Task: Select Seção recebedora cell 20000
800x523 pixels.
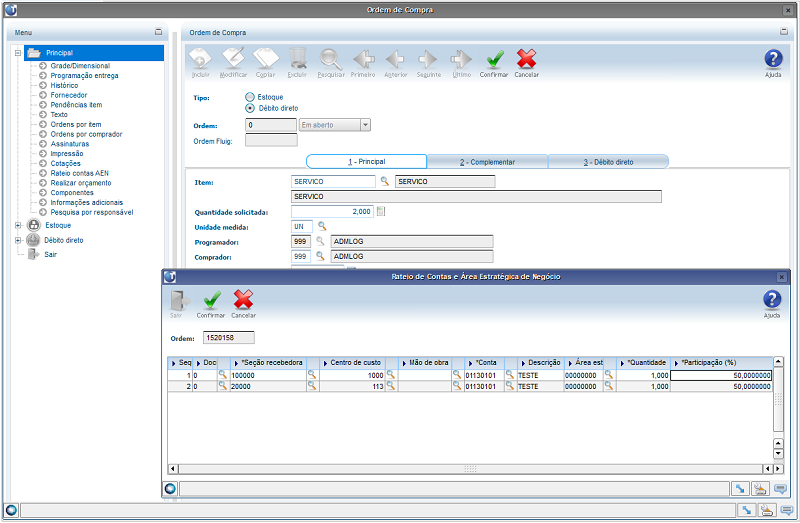Action: [268, 386]
